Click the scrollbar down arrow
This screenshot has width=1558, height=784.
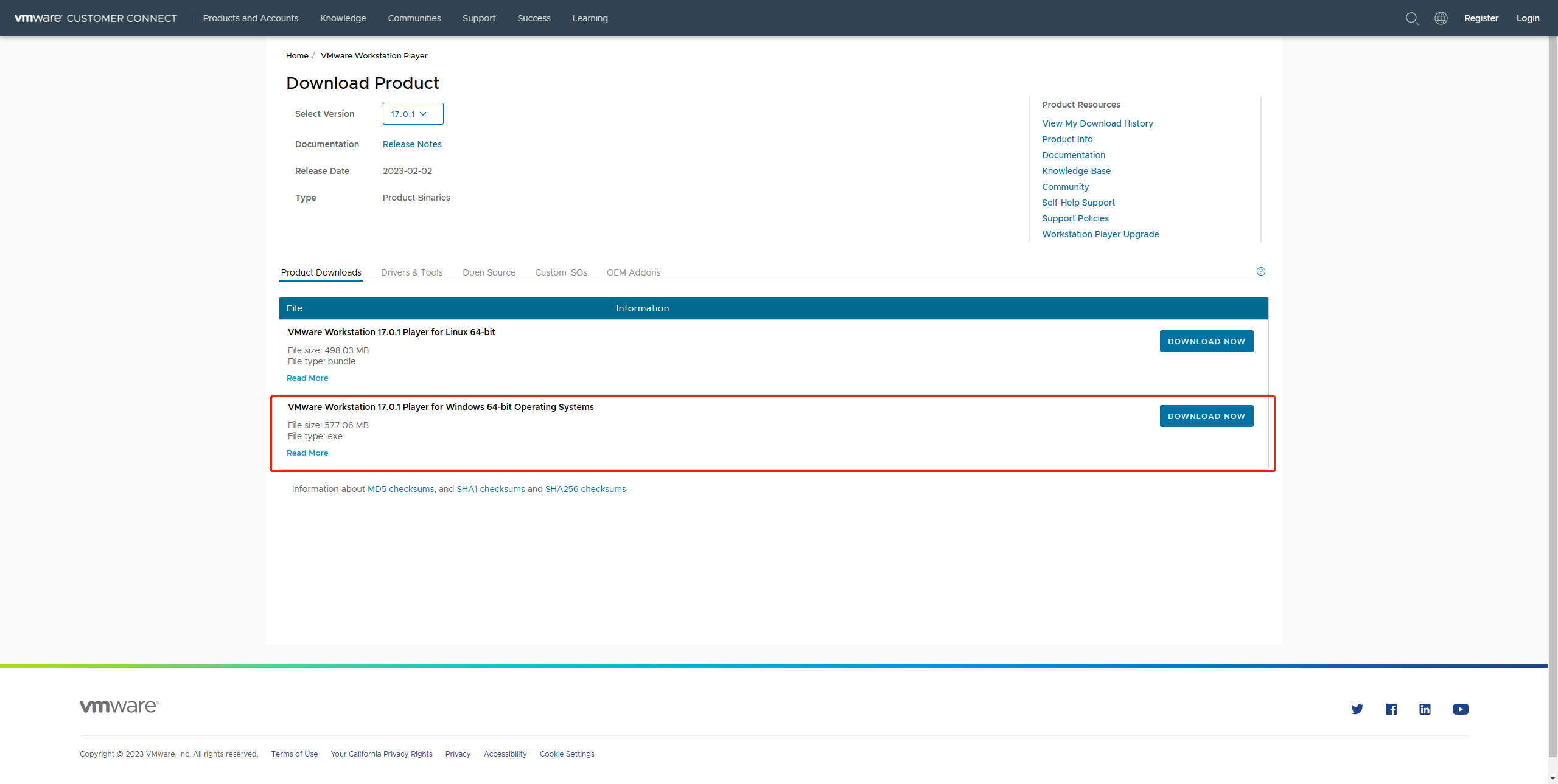pyautogui.click(x=1553, y=778)
